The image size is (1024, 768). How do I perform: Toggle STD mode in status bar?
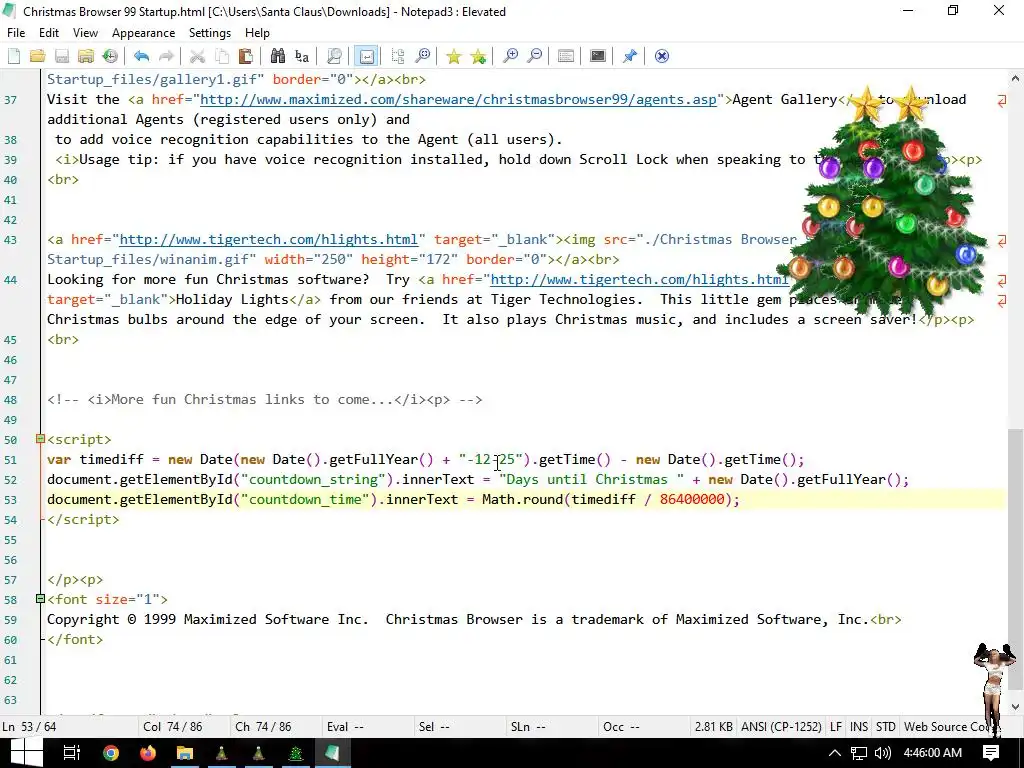tap(886, 727)
